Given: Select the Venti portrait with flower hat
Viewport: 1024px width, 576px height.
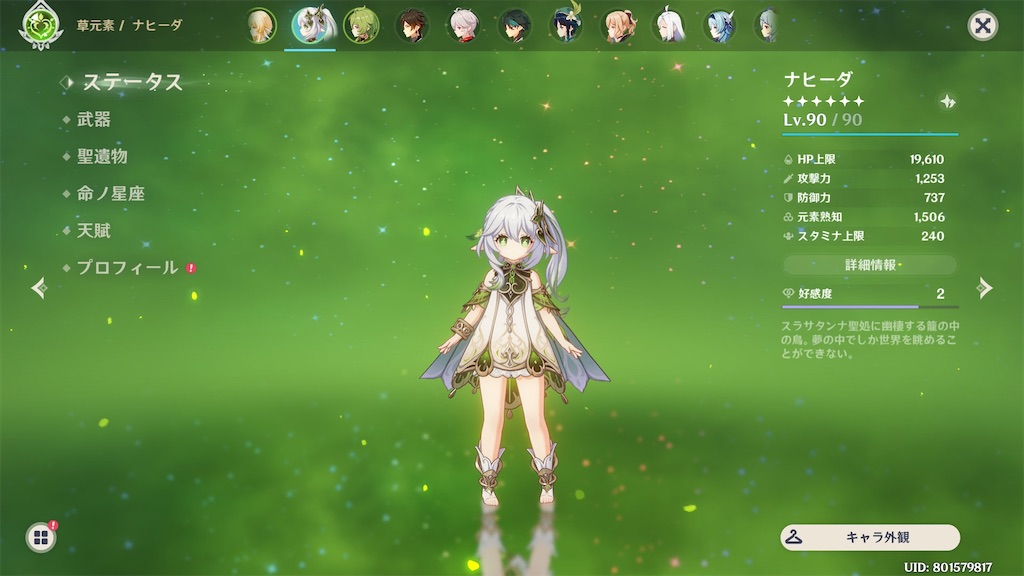Looking at the screenshot, I should (566, 25).
